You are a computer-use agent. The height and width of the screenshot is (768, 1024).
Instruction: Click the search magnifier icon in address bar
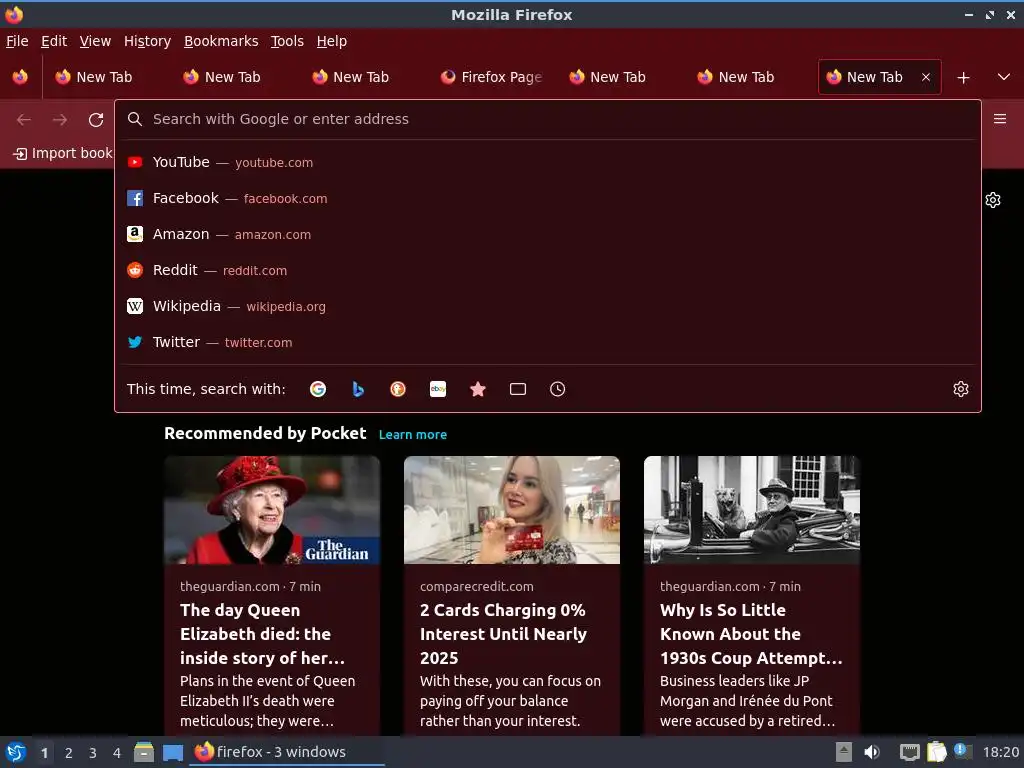click(x=135, y=119)
